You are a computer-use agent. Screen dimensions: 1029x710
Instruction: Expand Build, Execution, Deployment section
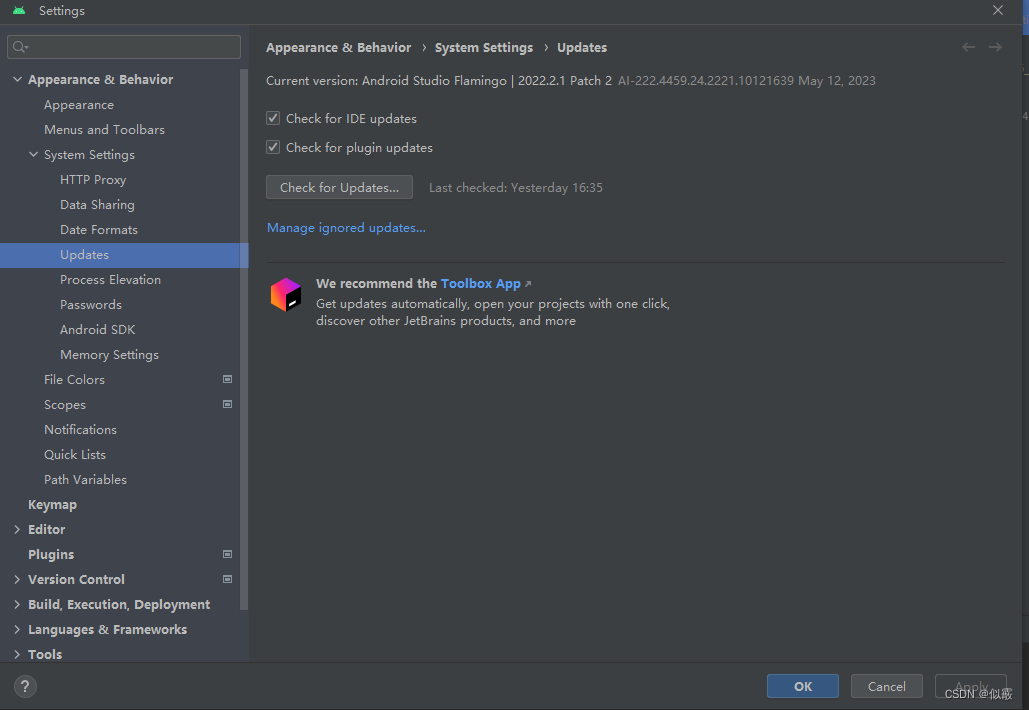coord(17,604)
